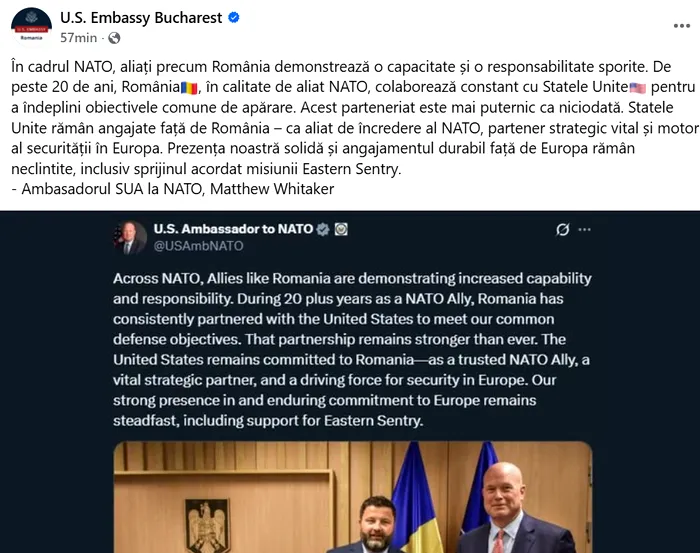
Task: Open the U.S. Embassy Bucharest profile picture
Action: click(32, 26)
